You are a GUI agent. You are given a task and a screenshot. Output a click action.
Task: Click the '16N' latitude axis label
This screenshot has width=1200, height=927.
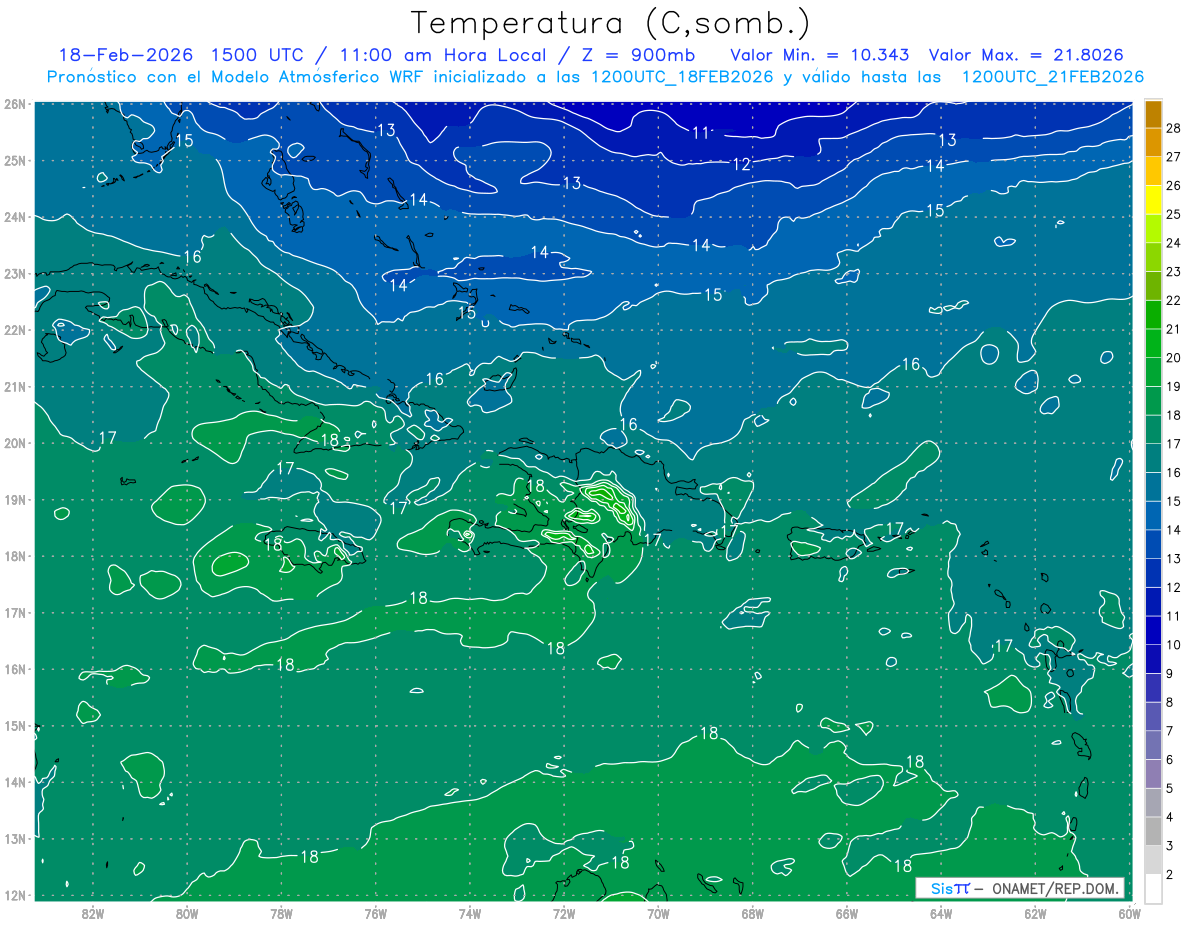point(14,669)
